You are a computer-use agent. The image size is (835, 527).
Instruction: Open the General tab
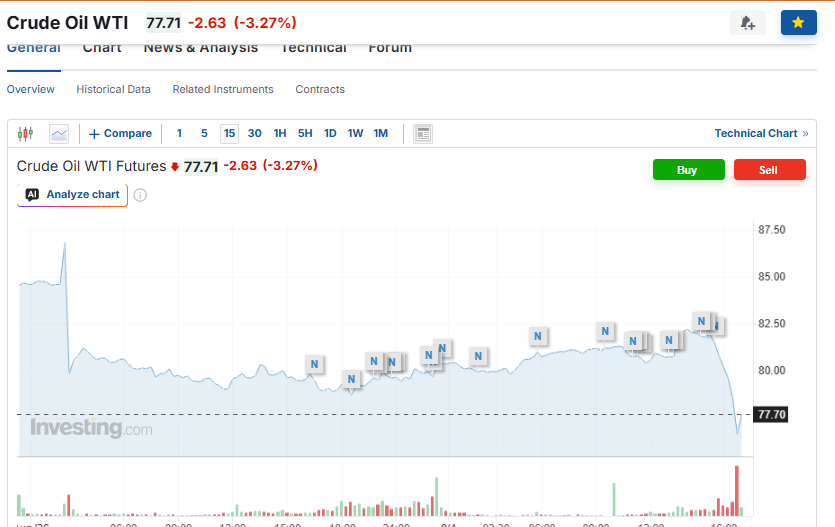click(x=34, y=48)
